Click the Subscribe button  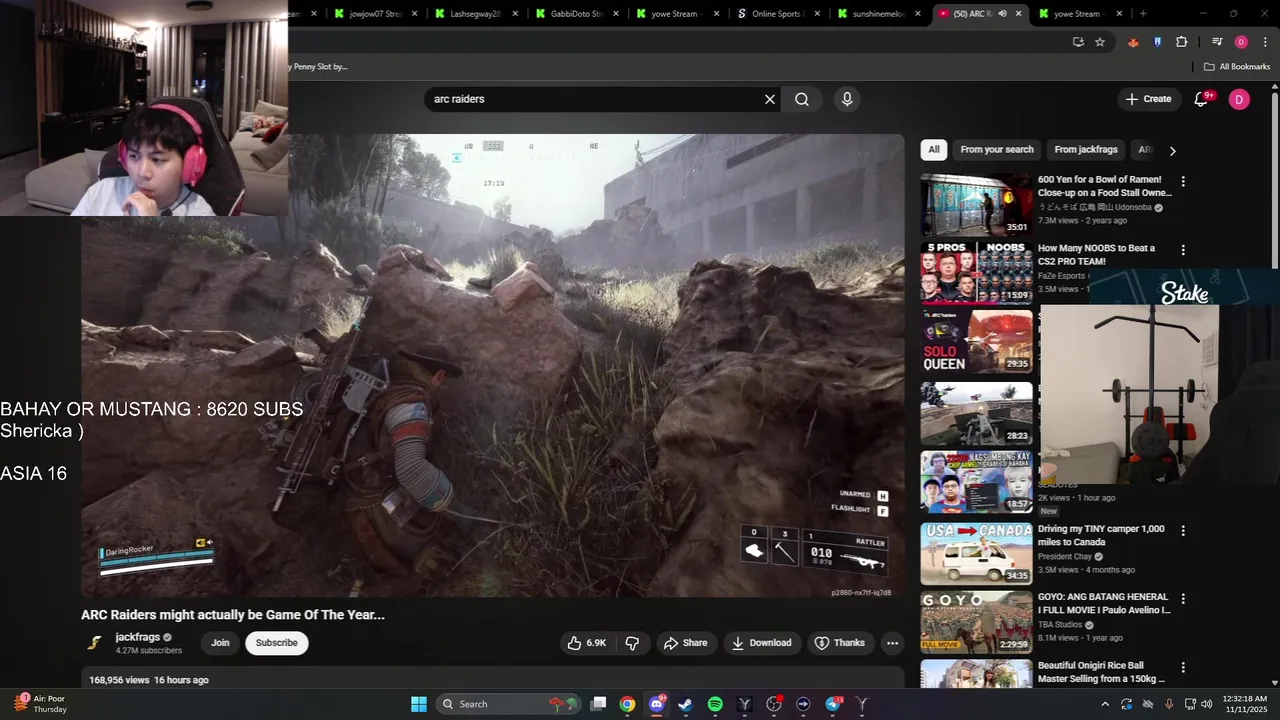276,643
